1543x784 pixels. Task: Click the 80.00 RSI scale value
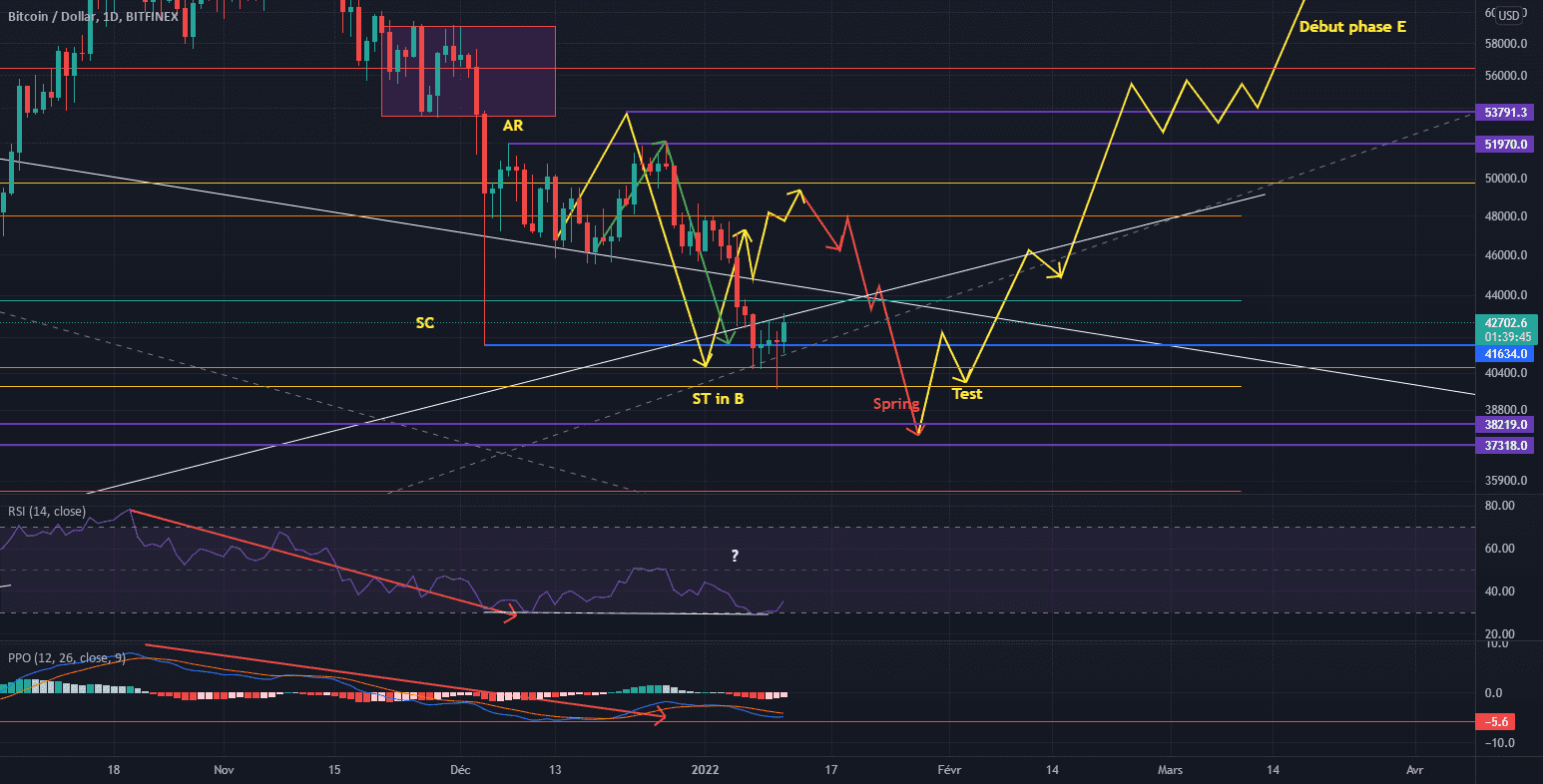[x=1500, y=506]
